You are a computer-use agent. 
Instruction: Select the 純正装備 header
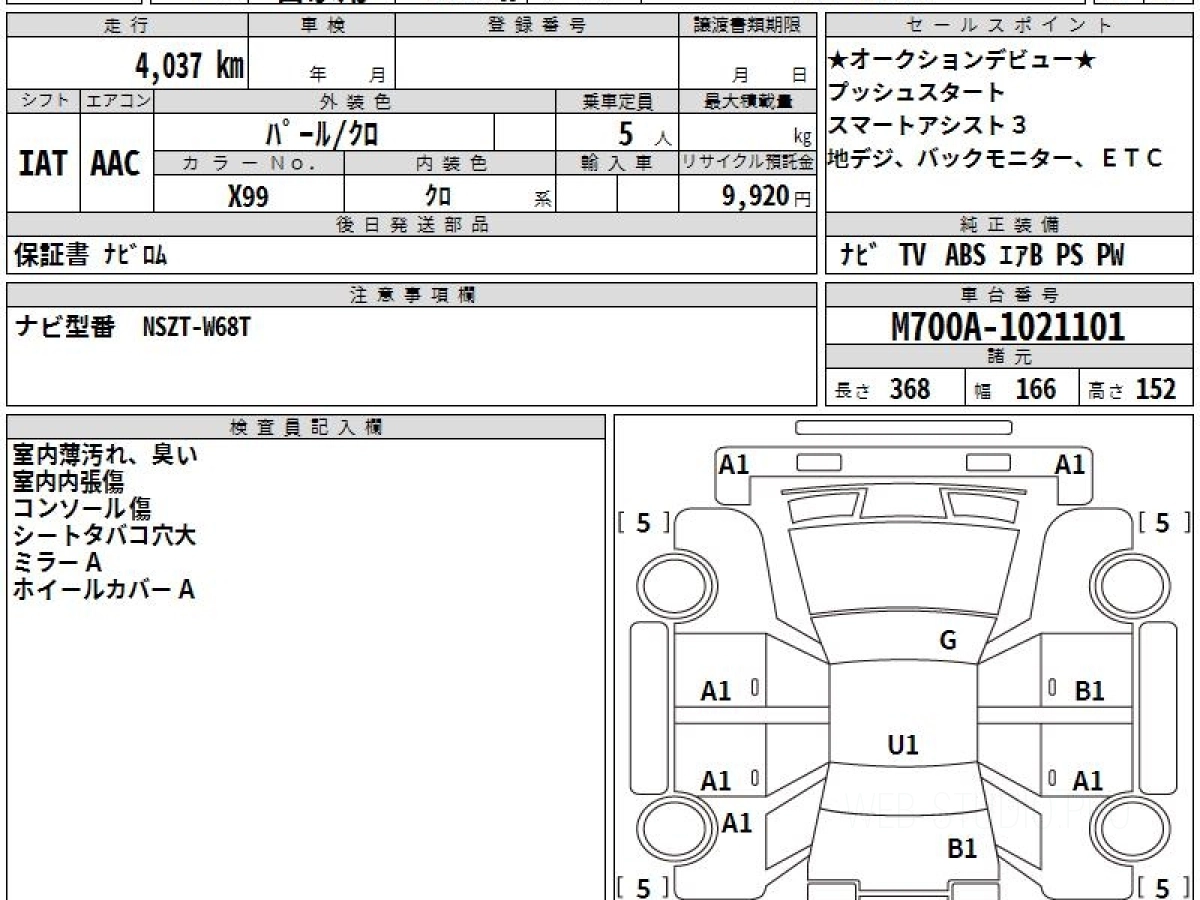point(1010,225)
